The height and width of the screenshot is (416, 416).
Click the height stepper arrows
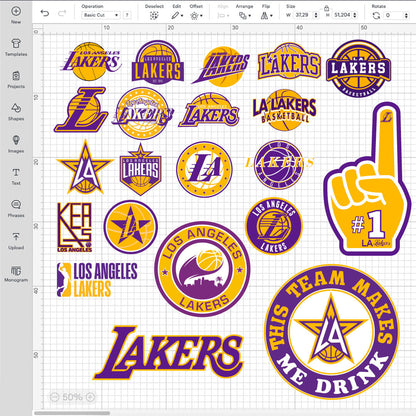point(355,15)
